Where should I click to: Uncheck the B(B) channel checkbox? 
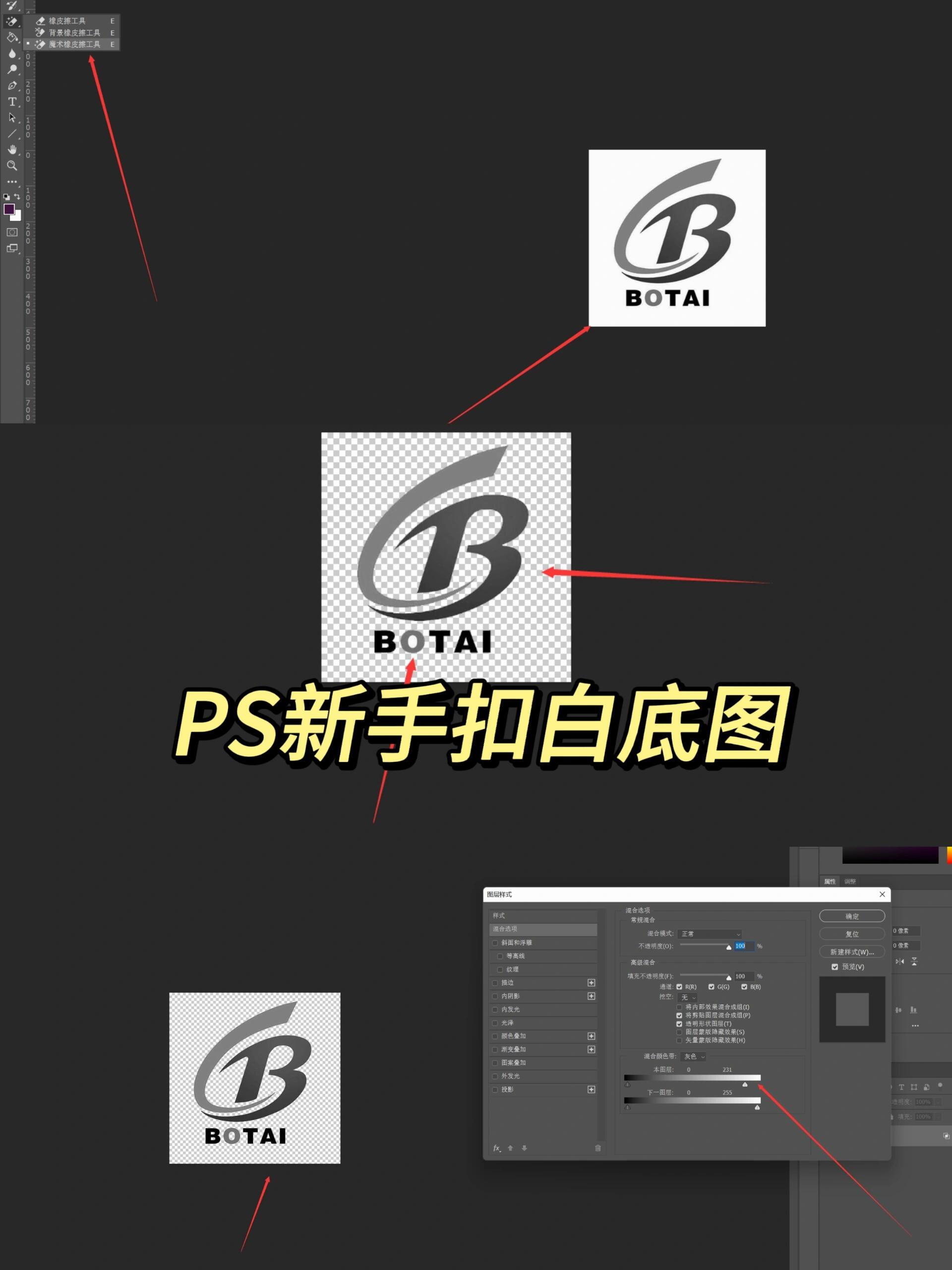[744, 986]
